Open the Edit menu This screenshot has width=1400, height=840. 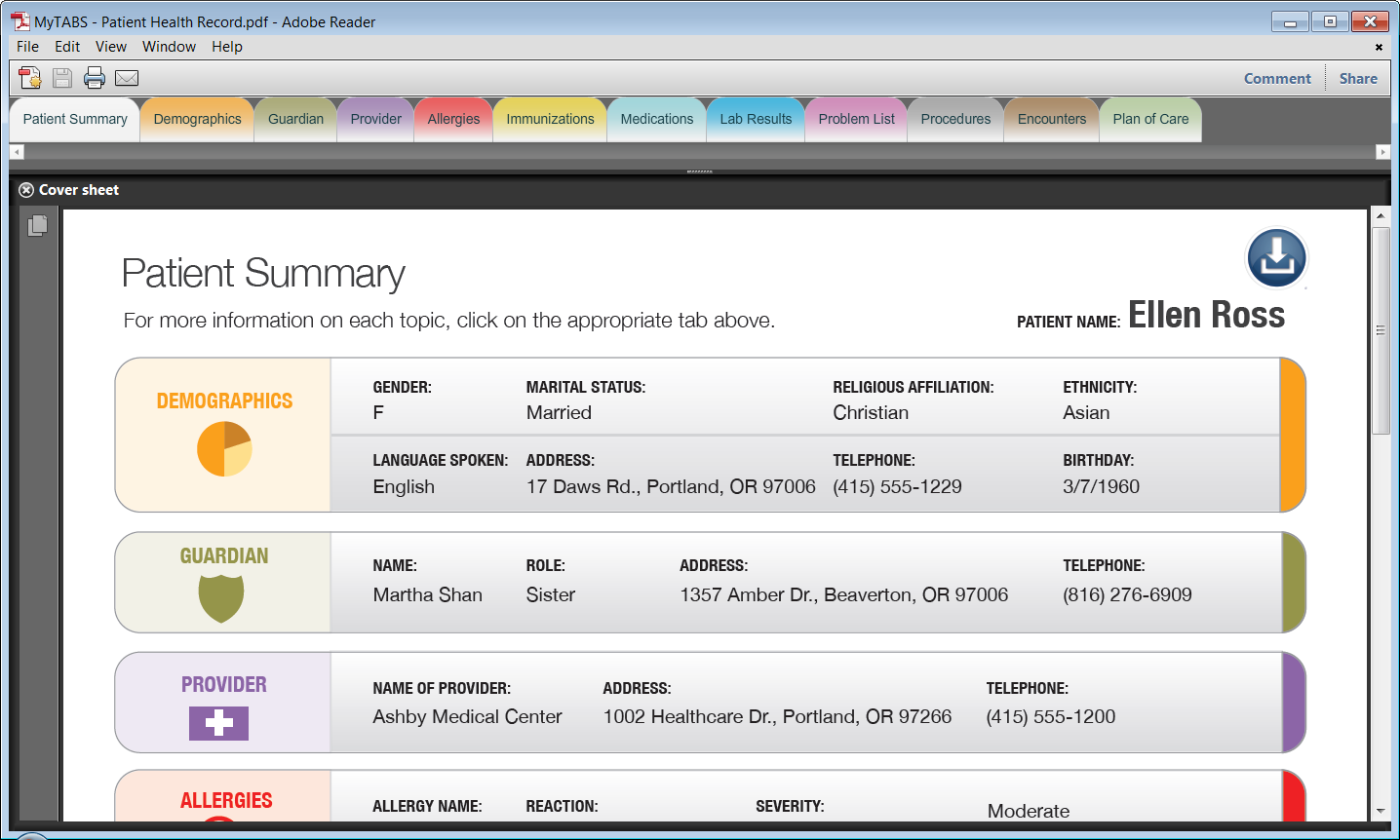click(67, 47)
